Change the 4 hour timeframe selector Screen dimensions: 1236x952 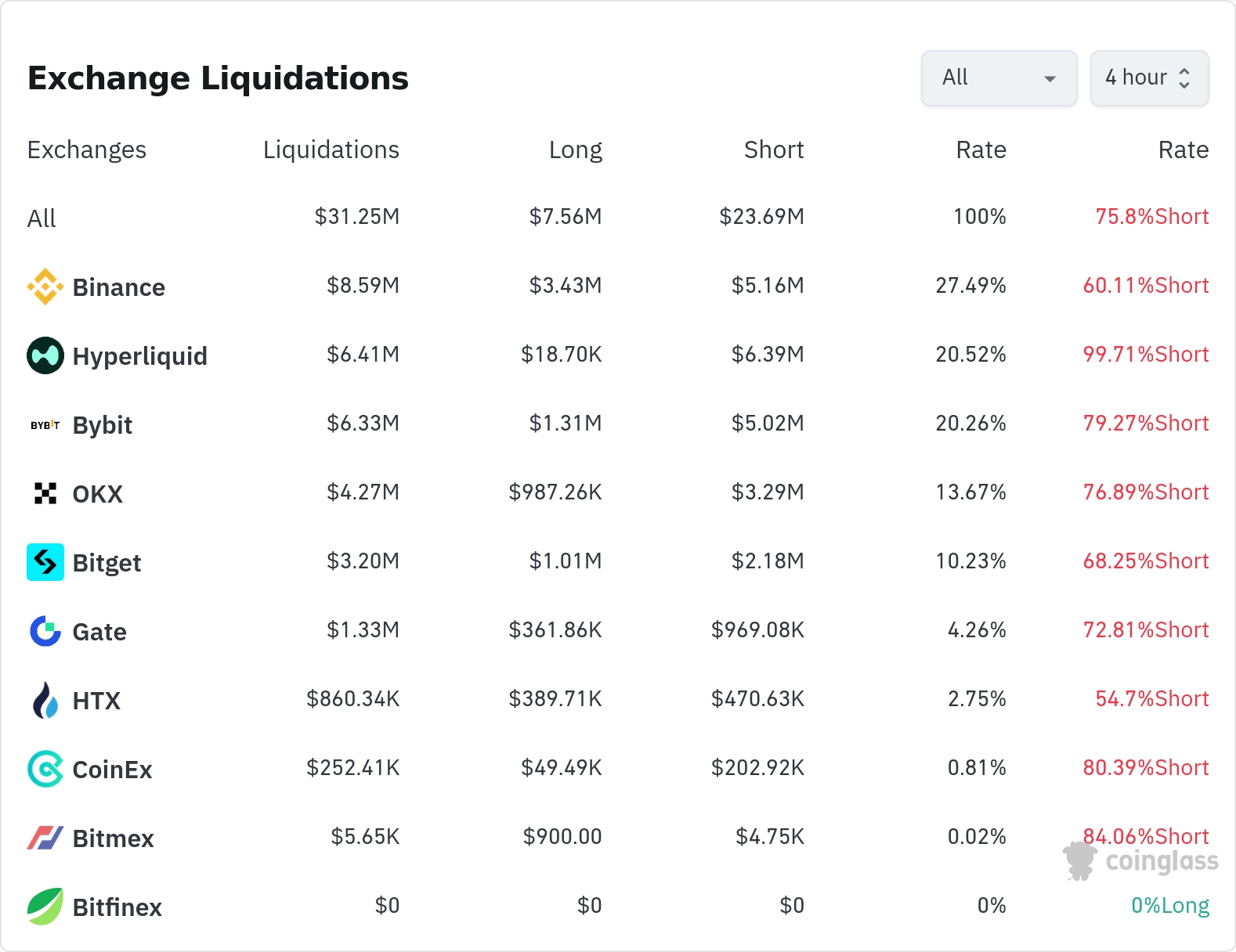(1149, 78)
